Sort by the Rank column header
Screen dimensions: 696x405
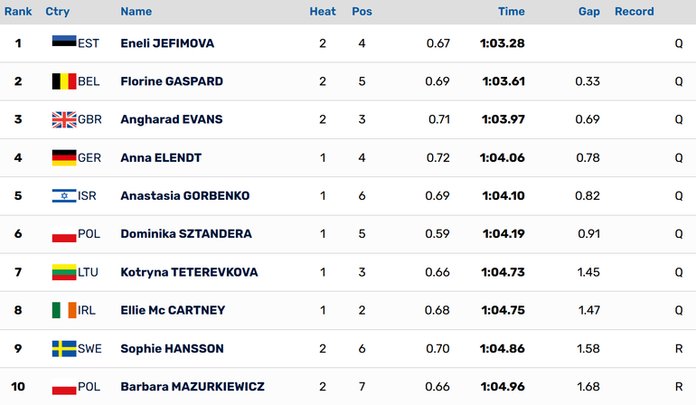[18, 12]
